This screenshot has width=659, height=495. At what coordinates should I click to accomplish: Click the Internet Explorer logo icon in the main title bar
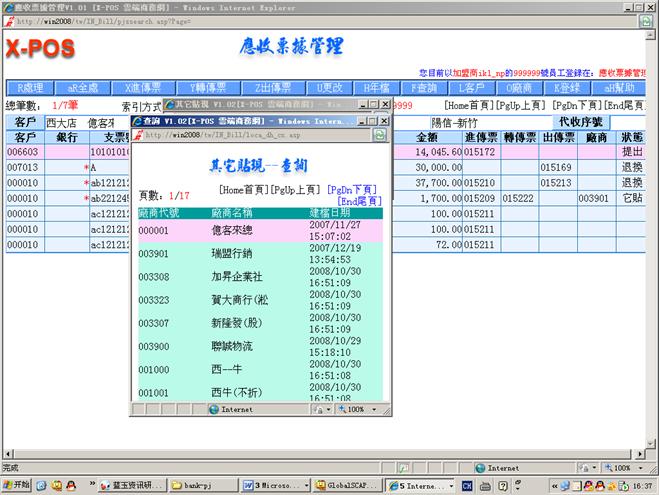(x=8, y=6)
